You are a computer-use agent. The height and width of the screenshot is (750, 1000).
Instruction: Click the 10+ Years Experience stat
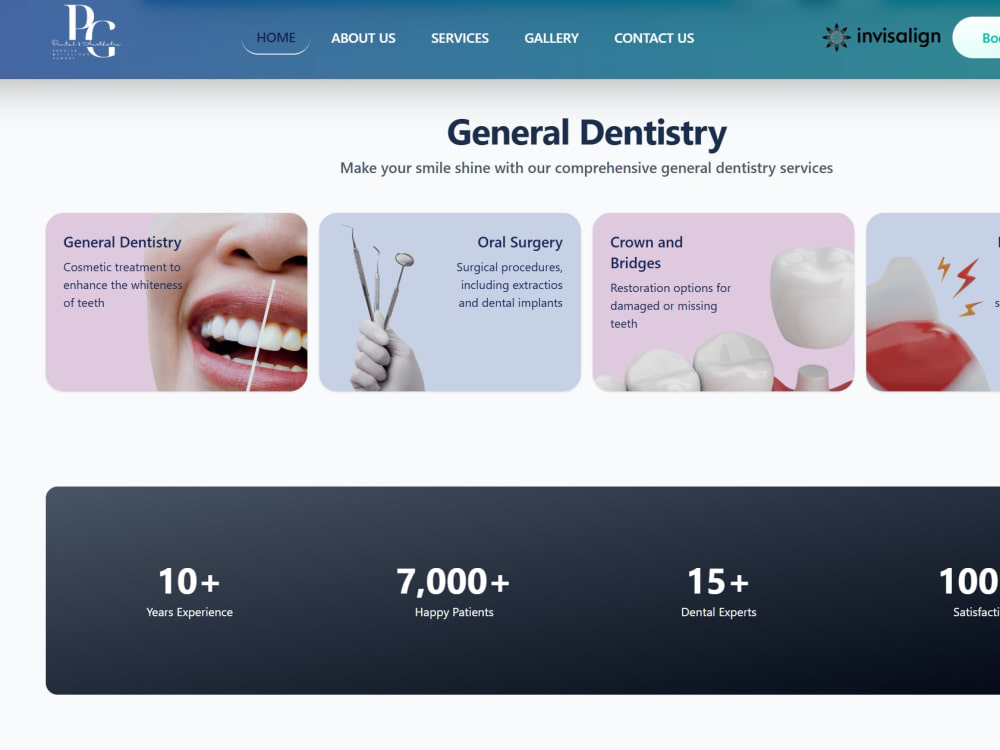tap(189, 591)
